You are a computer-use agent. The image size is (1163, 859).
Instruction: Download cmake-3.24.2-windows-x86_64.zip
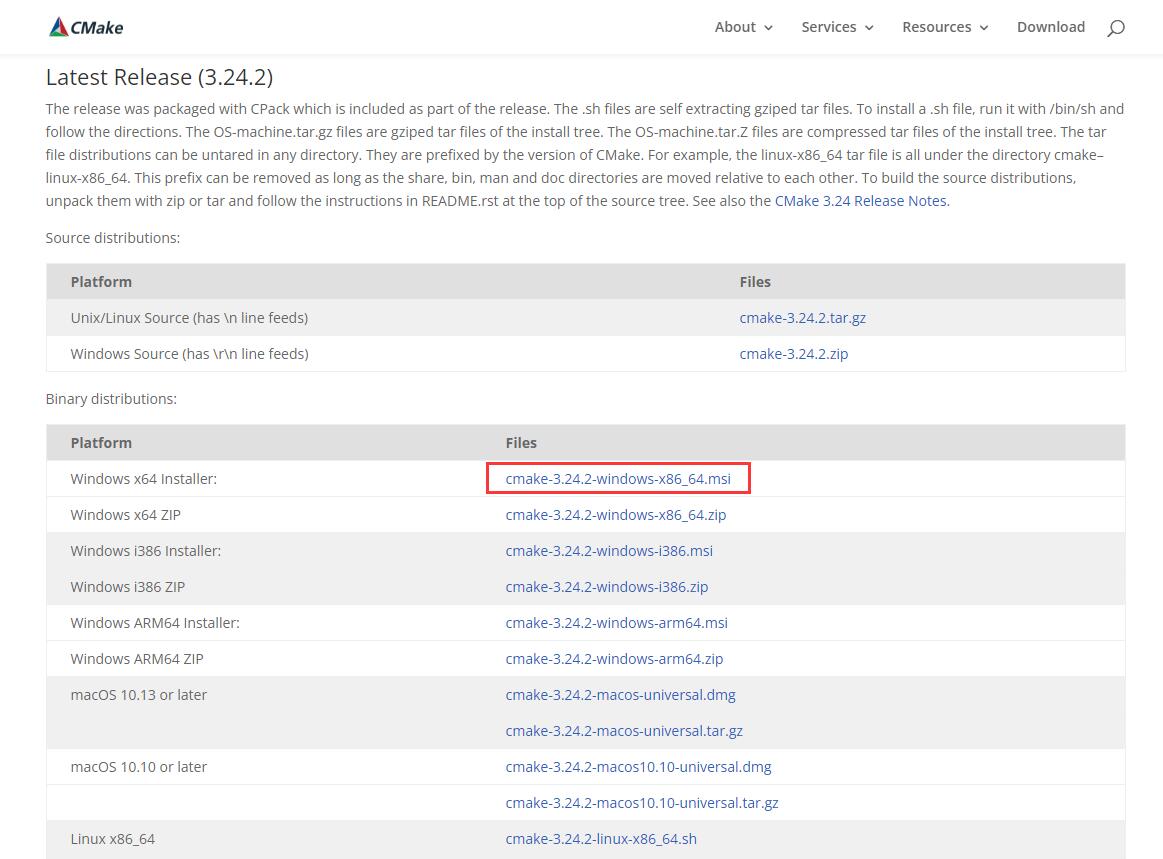(x=615, y=515)
